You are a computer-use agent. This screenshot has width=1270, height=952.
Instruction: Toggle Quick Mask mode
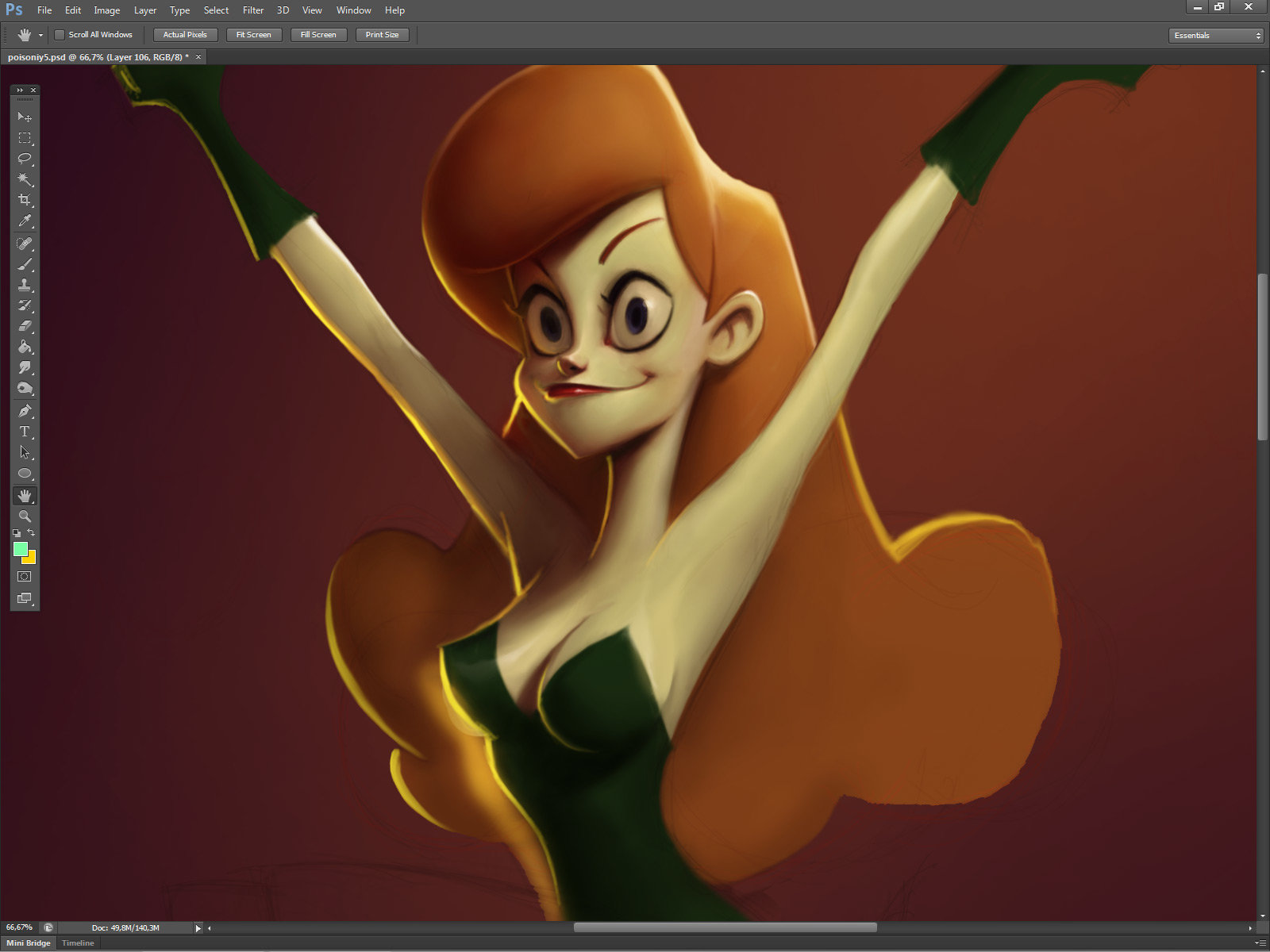25,577
